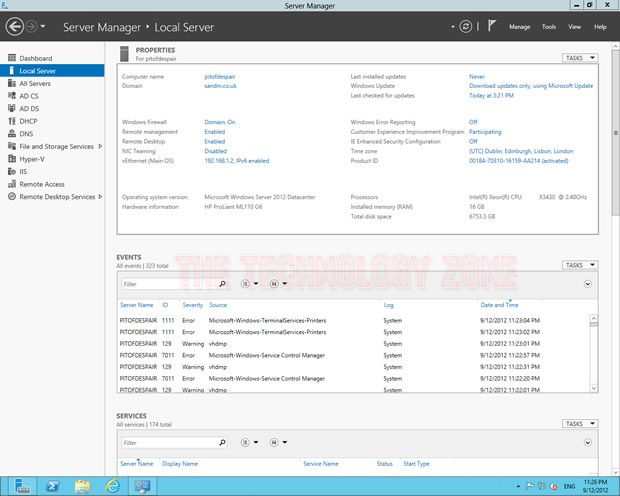Sort events by the Severity column

pyautogui.click(x=193, y=305)
